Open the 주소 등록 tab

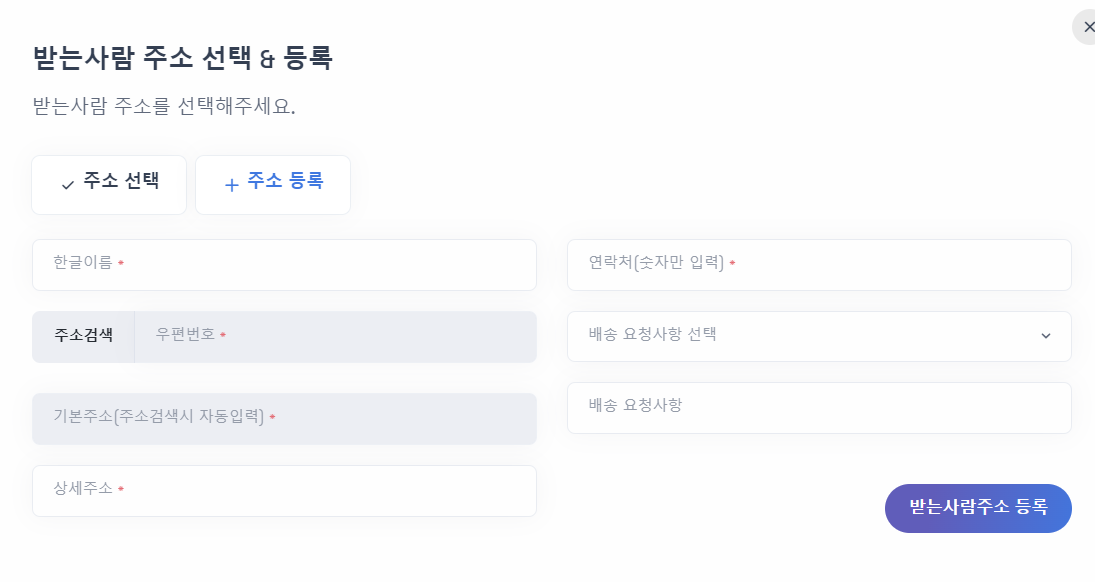coord(273,184)
